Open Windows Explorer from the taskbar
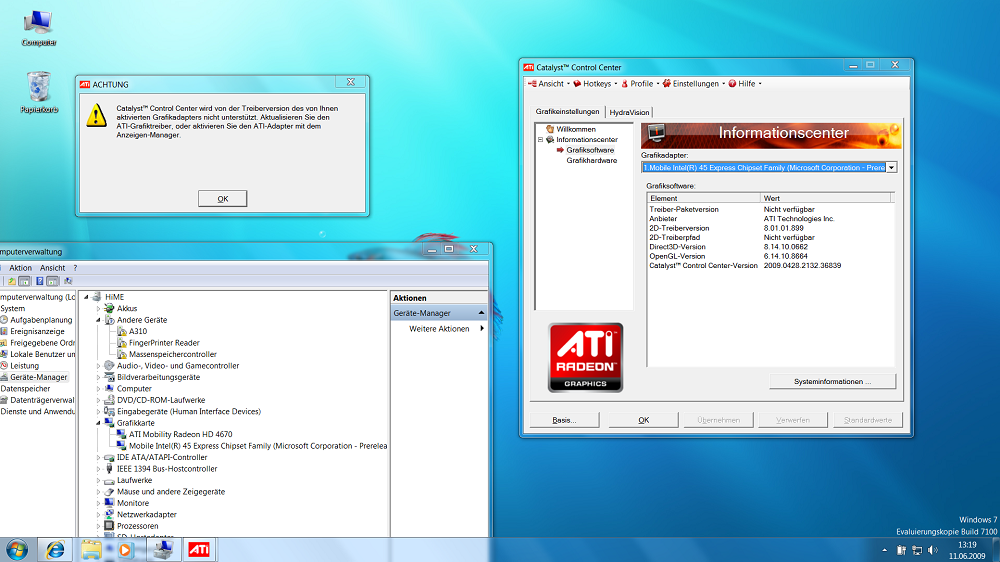Screen dimensions: 1000x562 click(x=91, y=550)
